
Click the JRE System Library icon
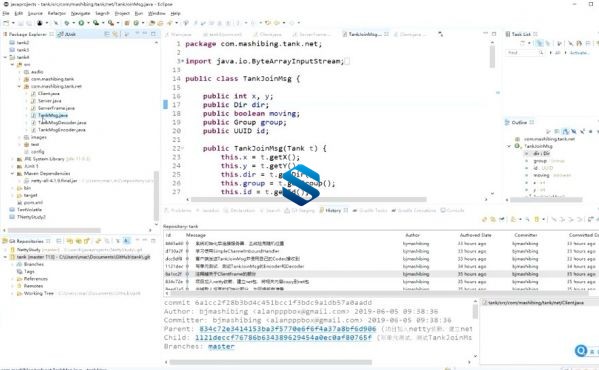click(19, 159)
